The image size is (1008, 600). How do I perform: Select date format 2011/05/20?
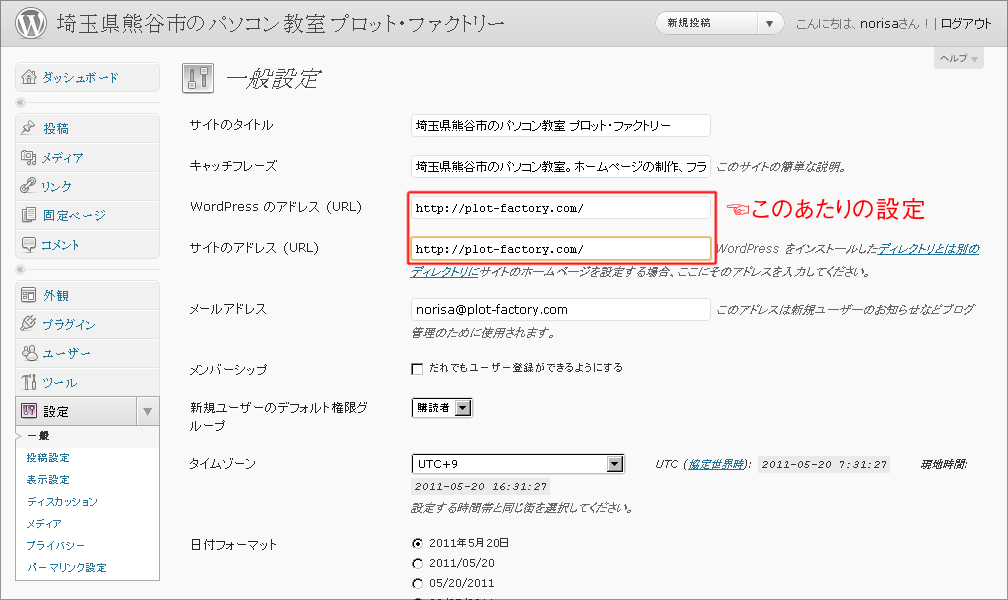(x=417, y=563)
